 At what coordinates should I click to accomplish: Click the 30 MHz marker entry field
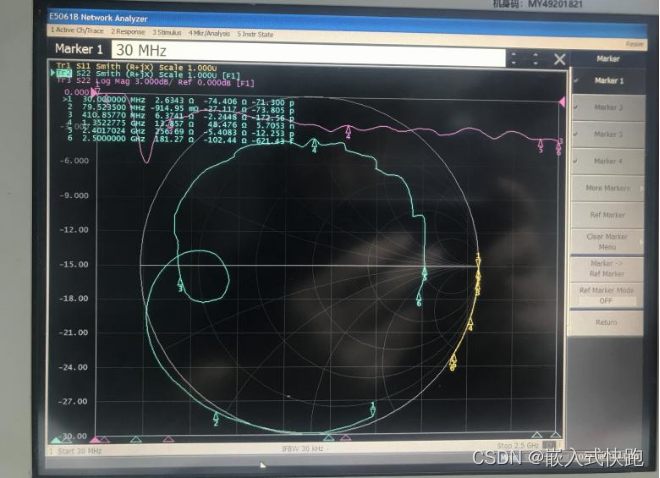pos(309,53)
